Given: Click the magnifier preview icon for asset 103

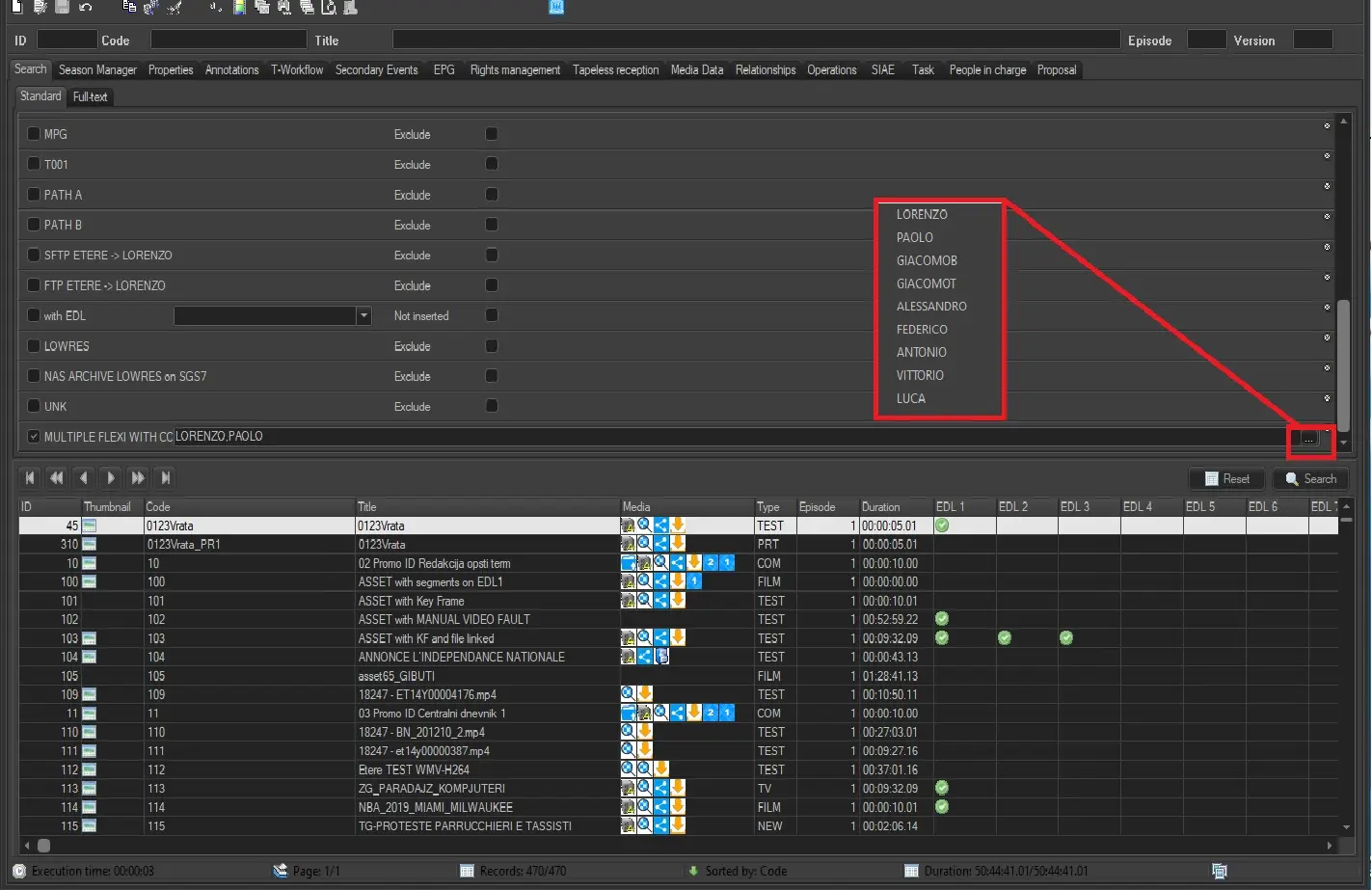Looking at the screenshot, I should click(644, 637).
